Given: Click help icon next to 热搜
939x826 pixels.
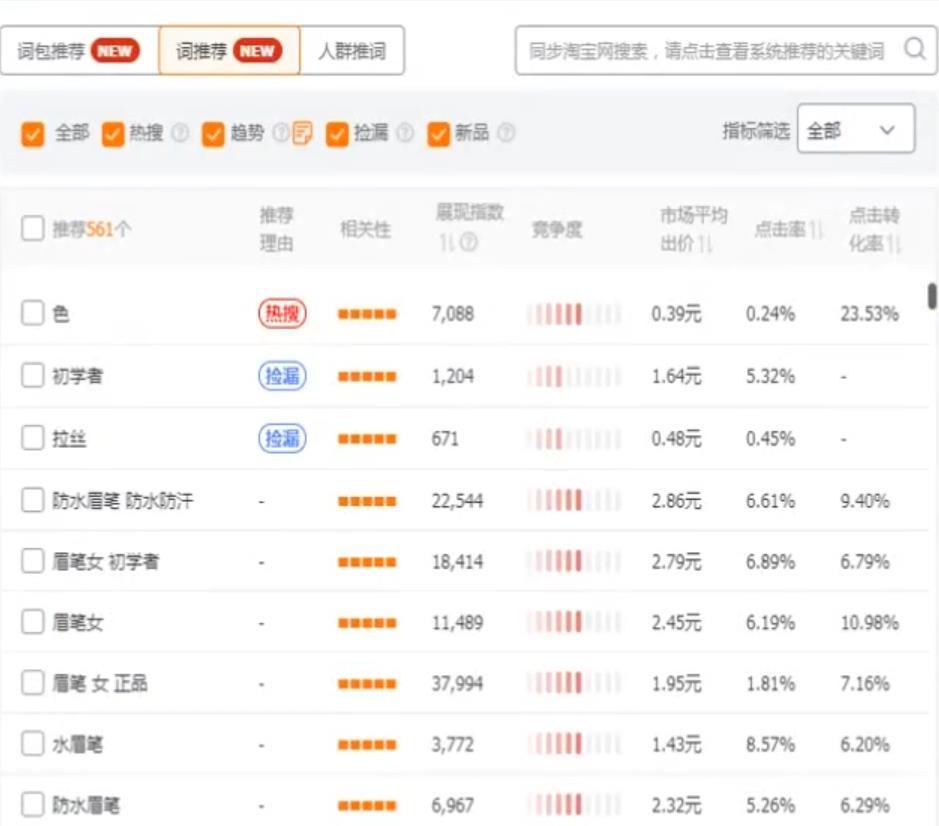Looking at the screenshot, I should tap(180, 133).
